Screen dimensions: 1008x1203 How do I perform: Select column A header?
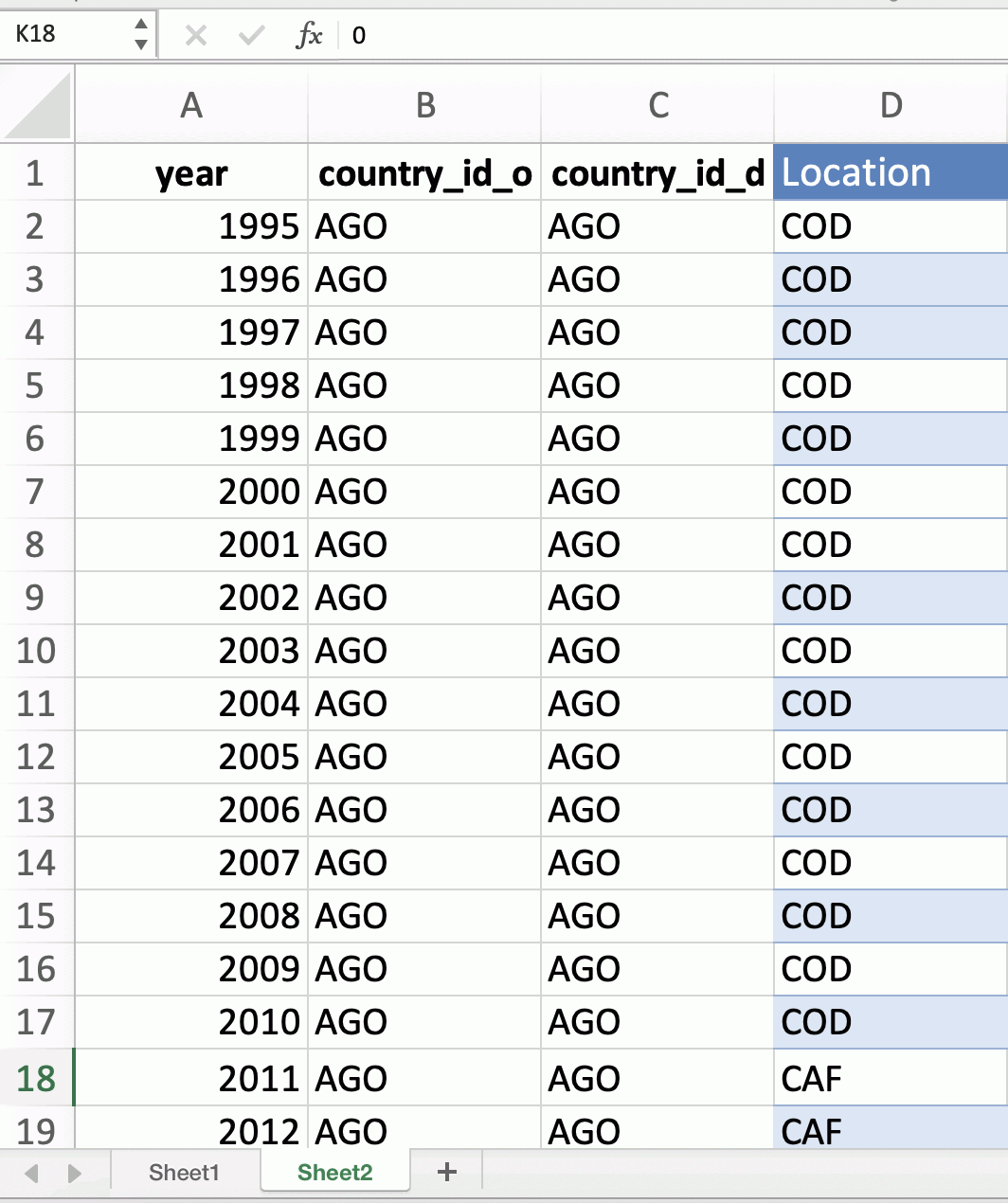click(191, 105)
